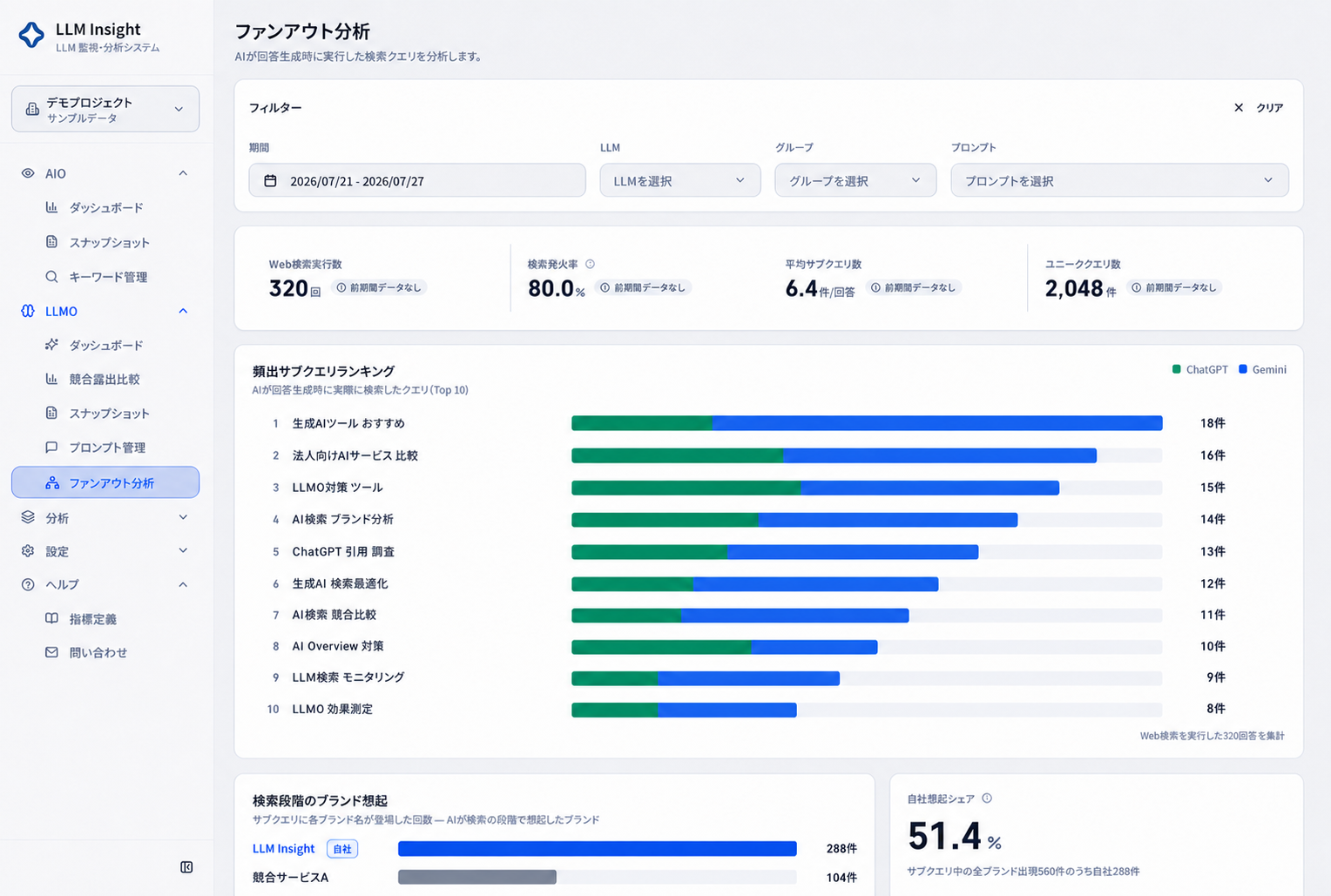This screenshot has height=896, width=1331.
Task: Click the 競合サービスA 104件 bar
Action: click(477, 877)
